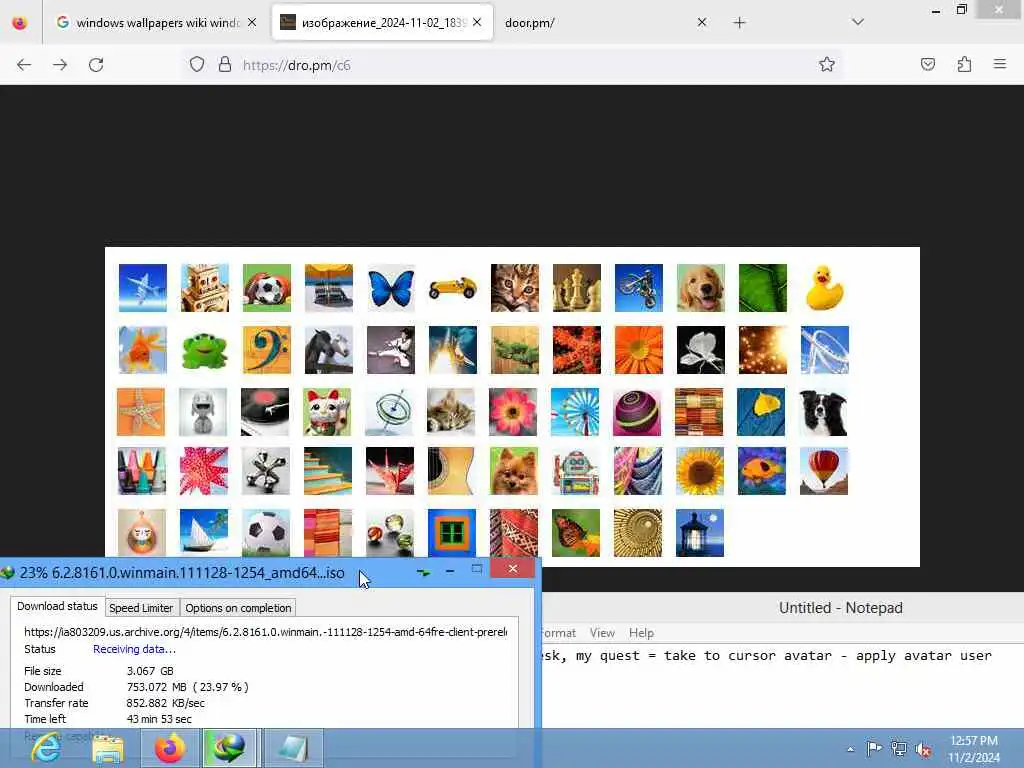Click the padlock site security icon
Viewport: 1024px width, 768px height.
225,65
